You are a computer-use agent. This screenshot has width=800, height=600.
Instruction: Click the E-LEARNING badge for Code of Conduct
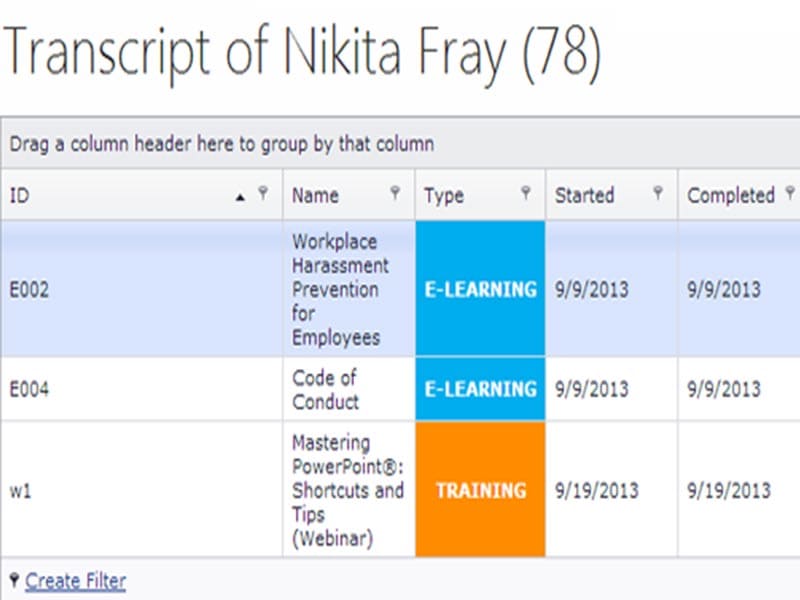coord(480,389)
